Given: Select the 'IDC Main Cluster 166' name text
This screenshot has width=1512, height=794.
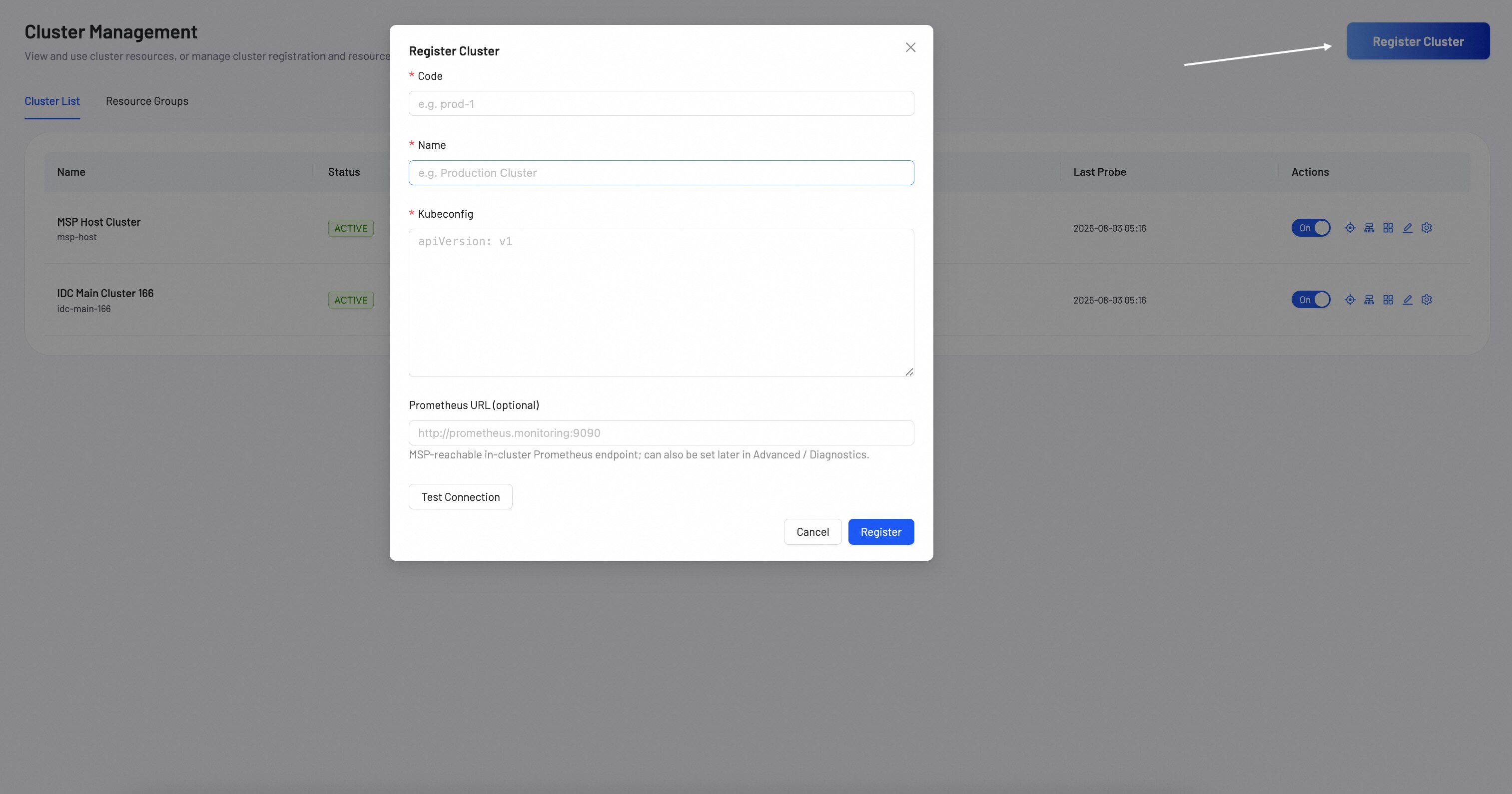Looking at the screenshot, I should tap(105, 293).
